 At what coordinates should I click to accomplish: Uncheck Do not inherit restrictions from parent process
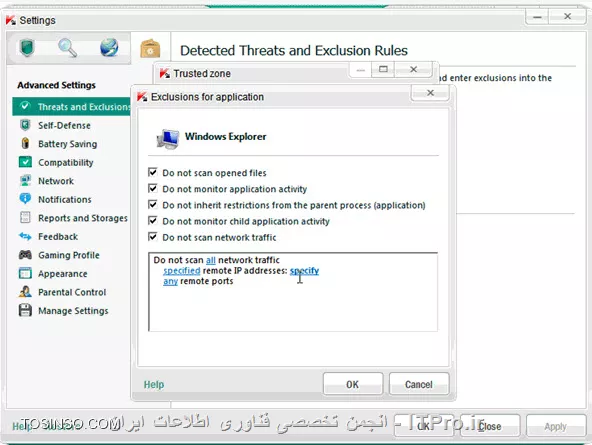point(153,205)
